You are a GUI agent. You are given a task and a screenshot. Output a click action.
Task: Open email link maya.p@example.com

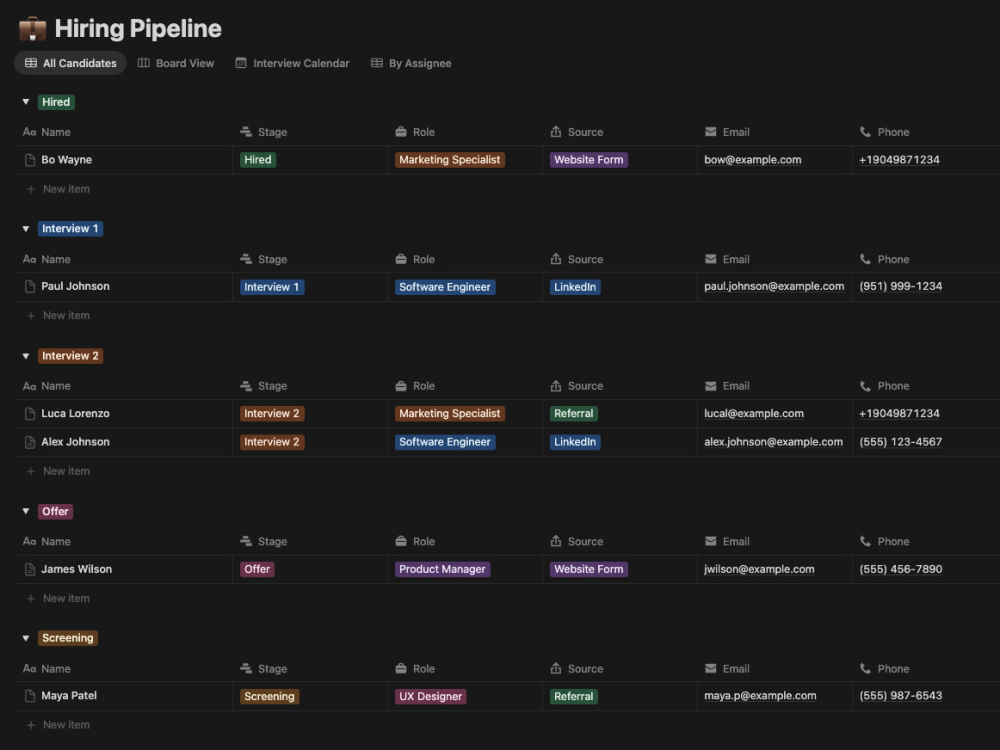point(760,696)
